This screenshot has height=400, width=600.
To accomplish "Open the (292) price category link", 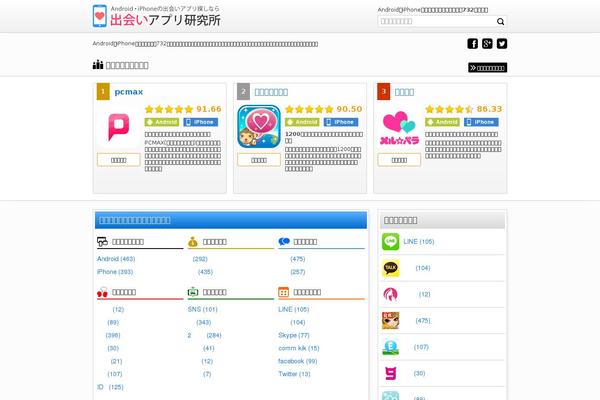I will click(200, 259).
